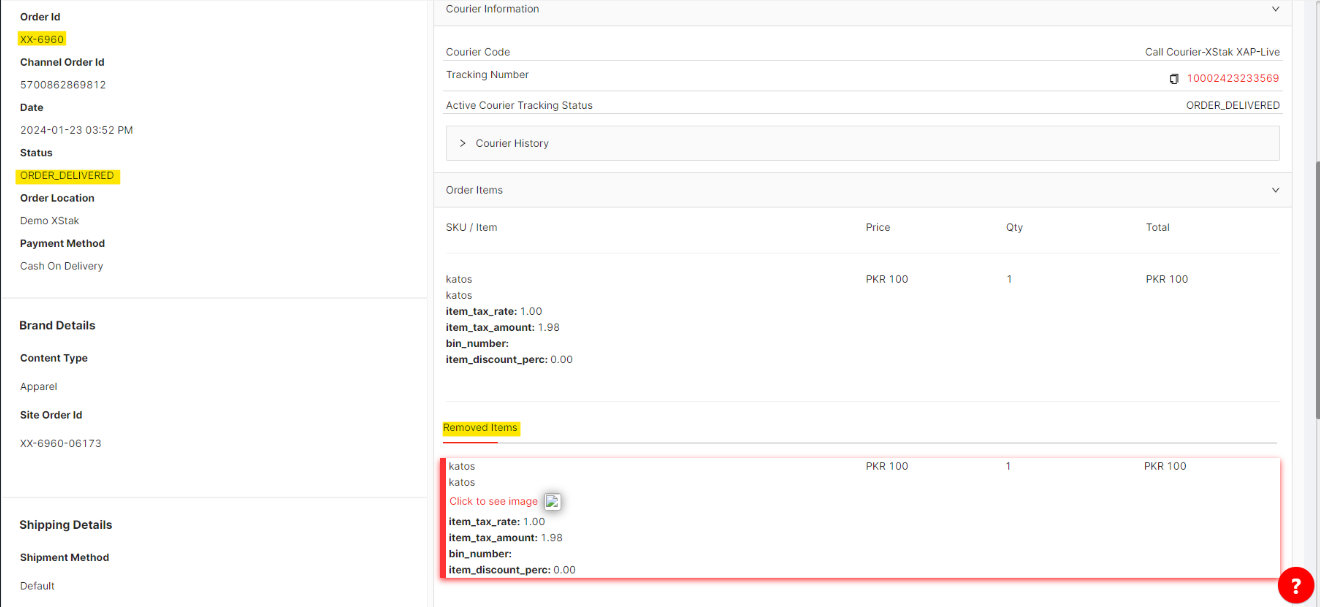Click channel order ID 5700862869812
Screen dimensions: 1320x607
[63, 85]
